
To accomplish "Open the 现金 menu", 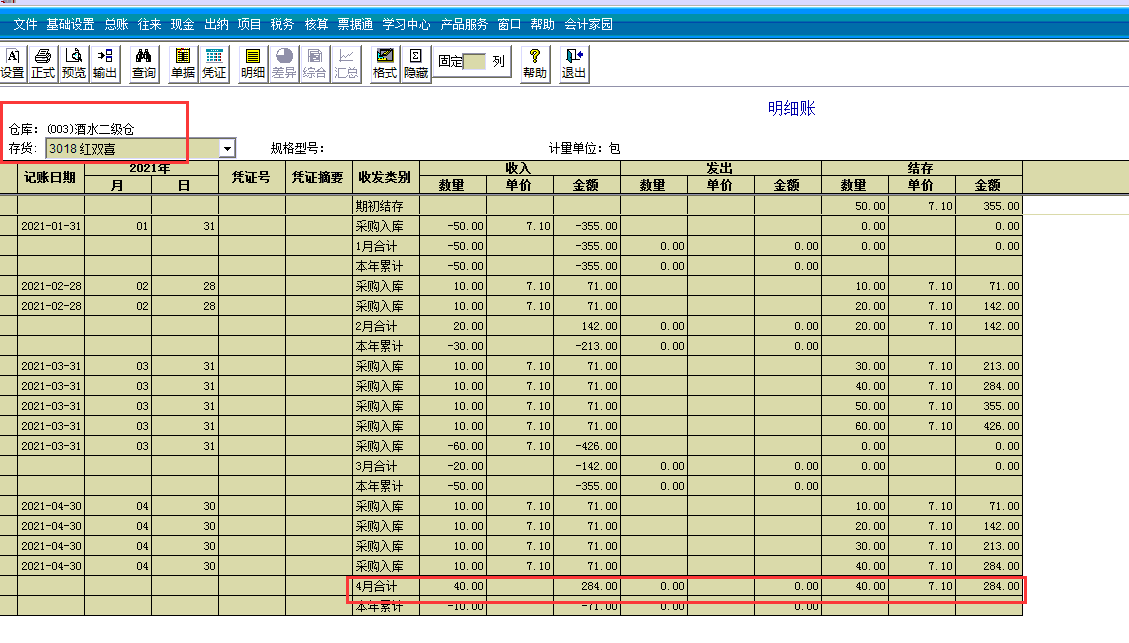I will click(x=182, y=24).
